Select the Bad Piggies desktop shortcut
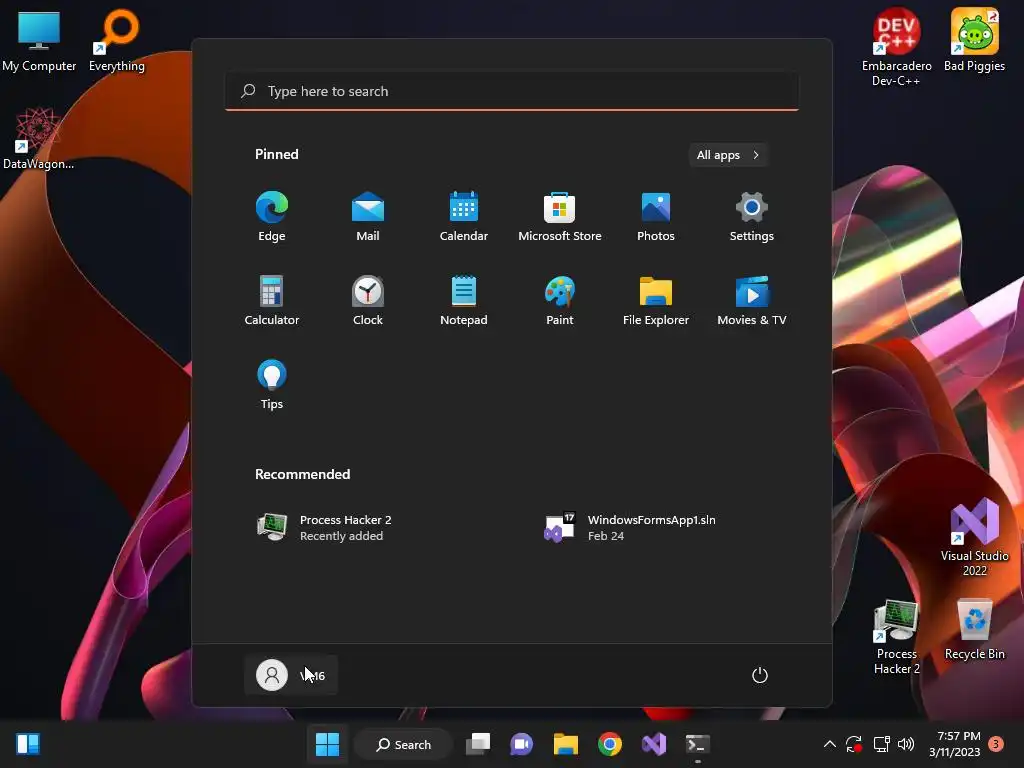Screen dimensions: 1024x768 coord(974,40)
